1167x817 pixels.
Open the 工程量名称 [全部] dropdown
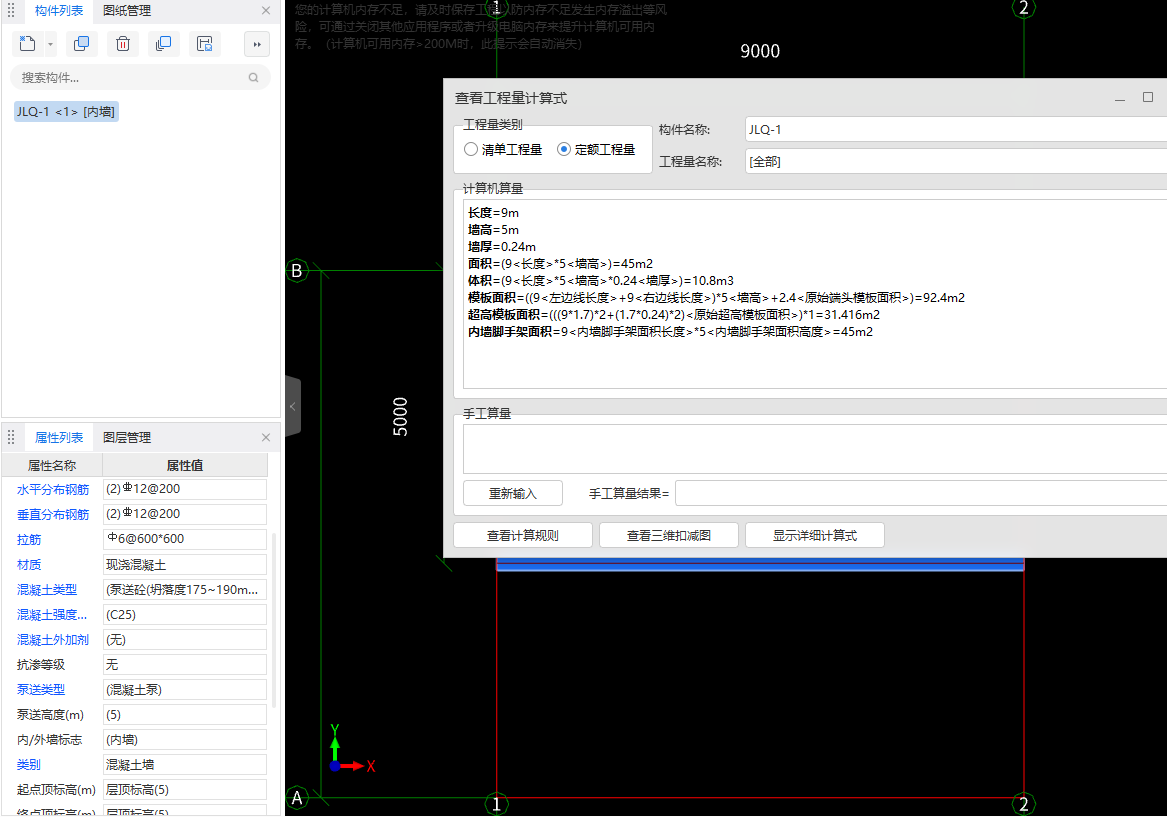coord(956,161)
